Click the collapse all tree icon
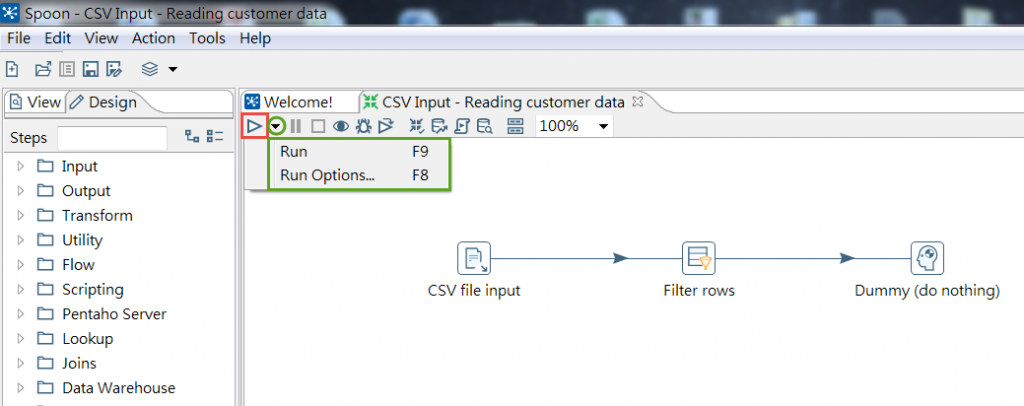Image resolution: width=1024 pixels, height=406 pixels. [x=215, y=136]
